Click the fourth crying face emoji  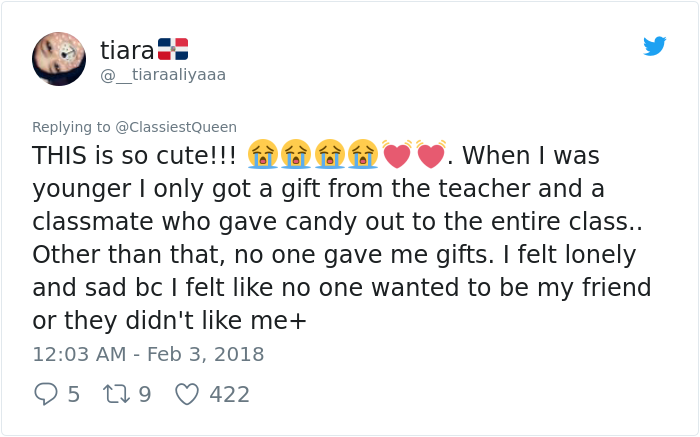pos(362,155)
